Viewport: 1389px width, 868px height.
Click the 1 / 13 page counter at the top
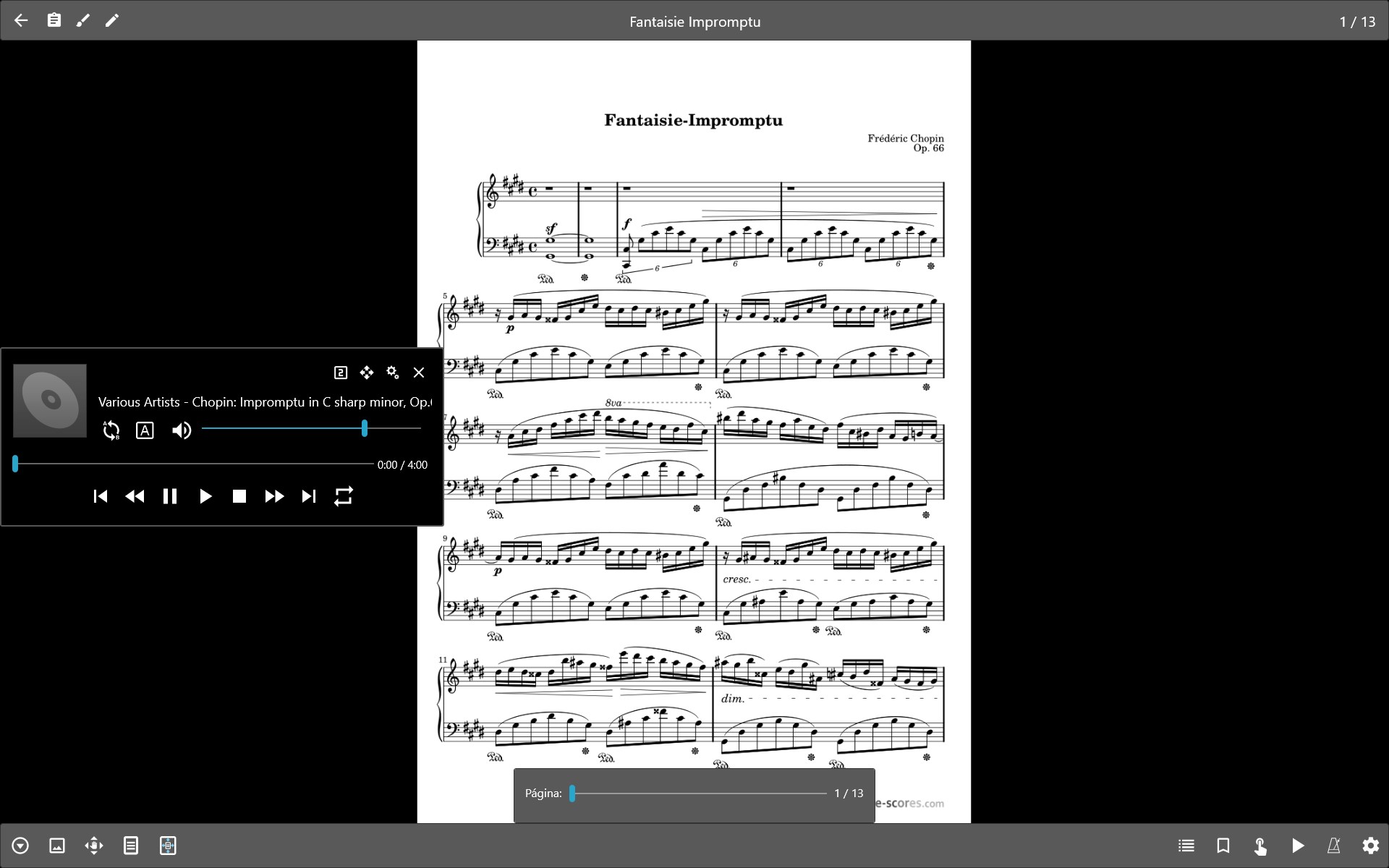click(1357, 22)
